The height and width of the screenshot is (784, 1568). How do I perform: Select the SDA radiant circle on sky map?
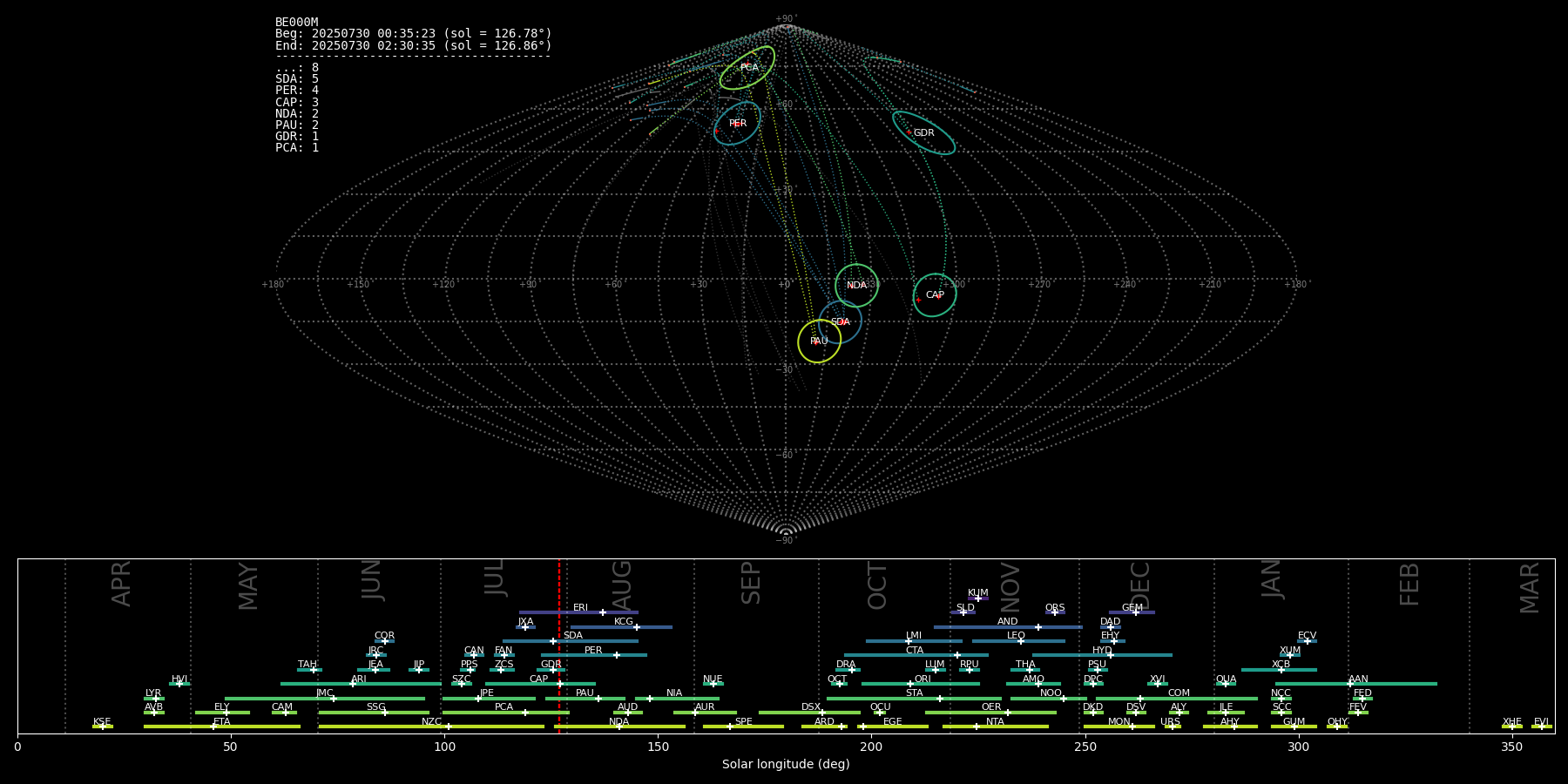840,322
